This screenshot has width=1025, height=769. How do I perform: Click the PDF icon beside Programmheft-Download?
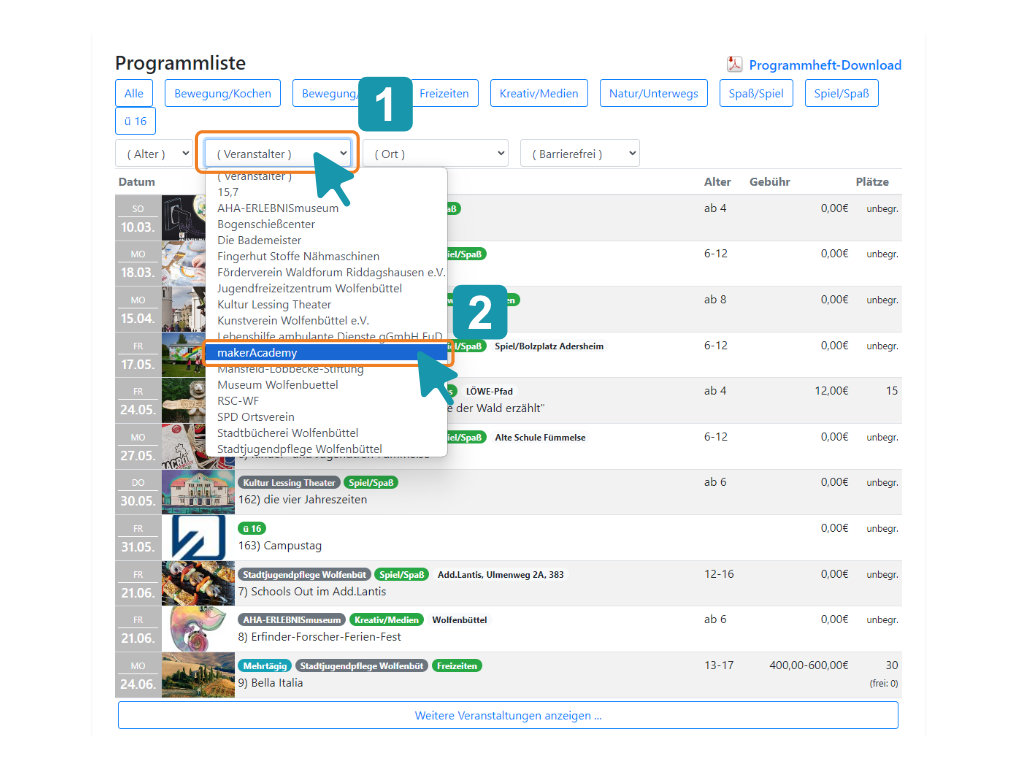pyautogui.click(x=734, y=64)
